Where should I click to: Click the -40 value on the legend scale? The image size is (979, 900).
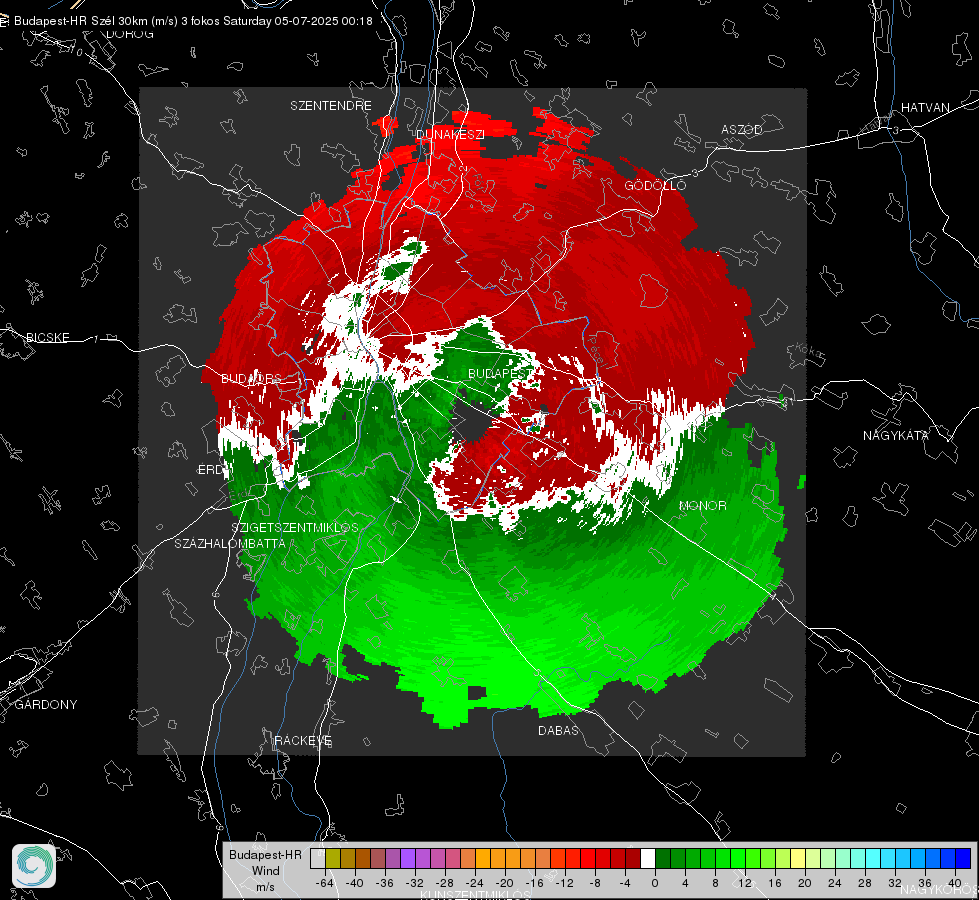355,883
